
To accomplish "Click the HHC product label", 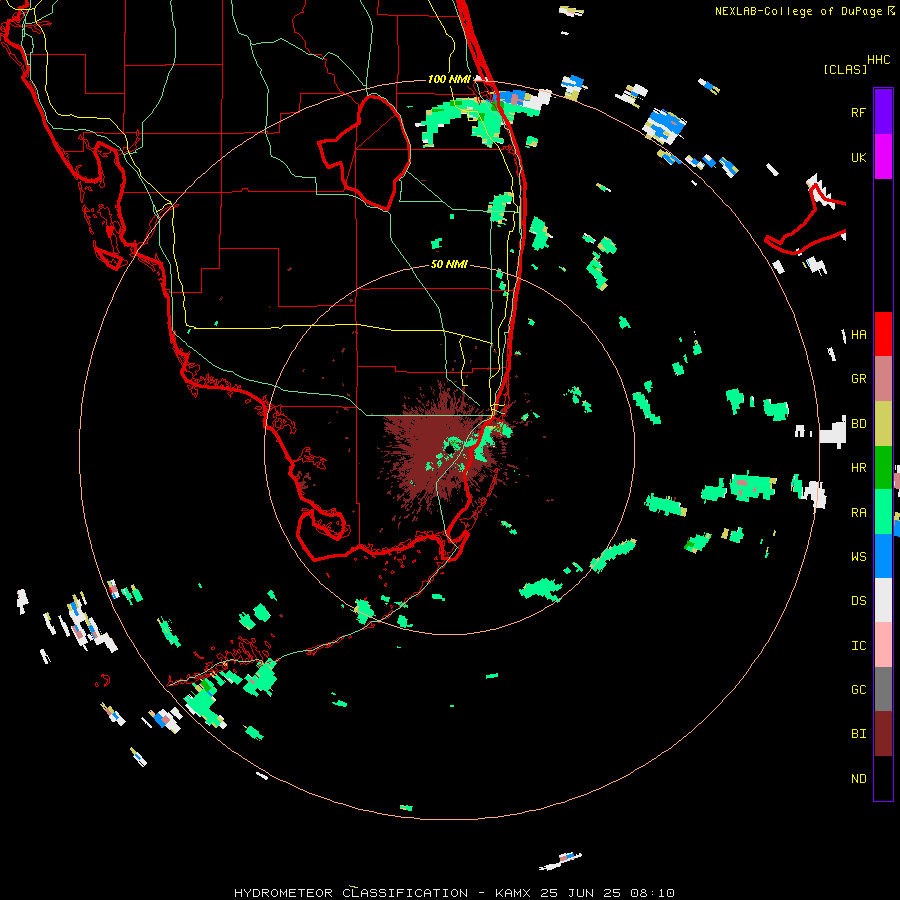I will [878, 60].
